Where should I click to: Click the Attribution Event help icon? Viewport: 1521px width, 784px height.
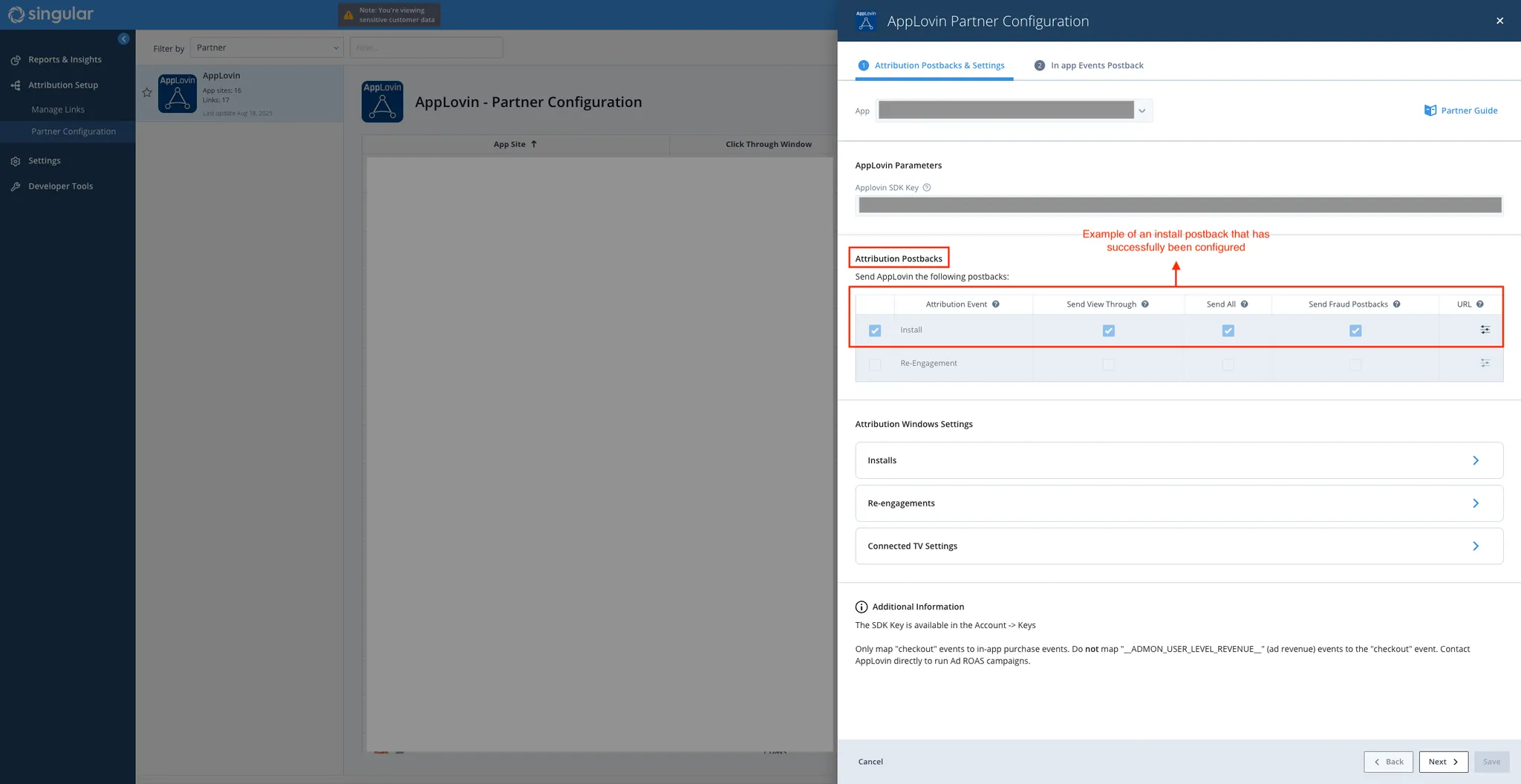point(995,304)
